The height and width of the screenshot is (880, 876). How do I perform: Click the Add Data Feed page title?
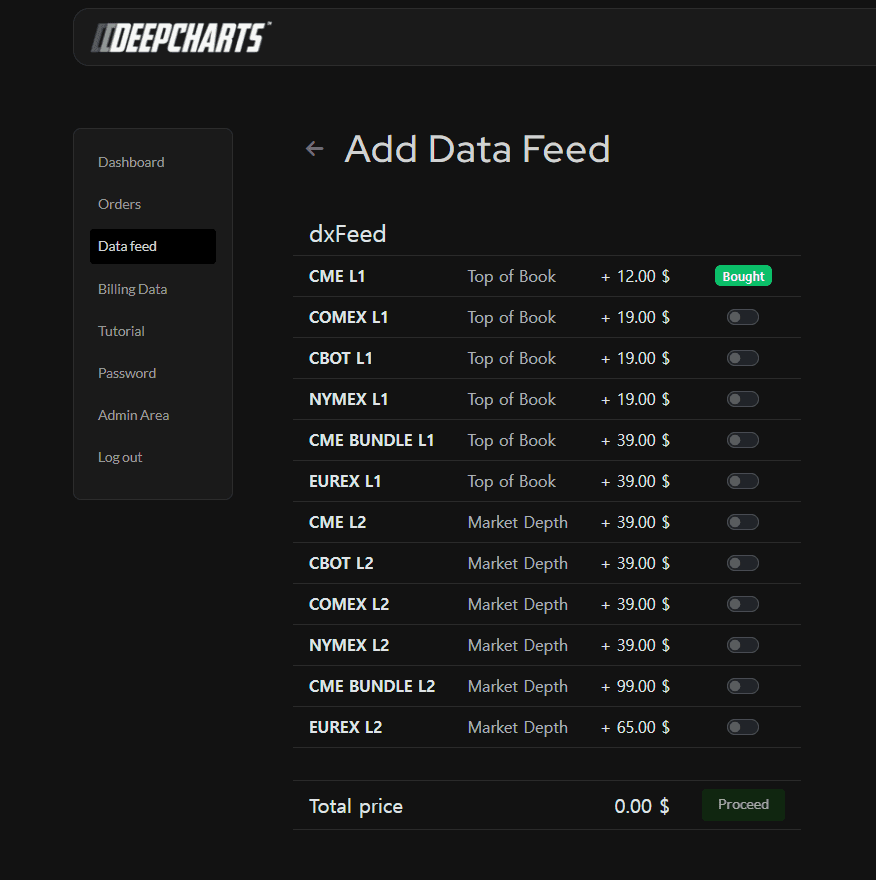(x=477, y=149)
